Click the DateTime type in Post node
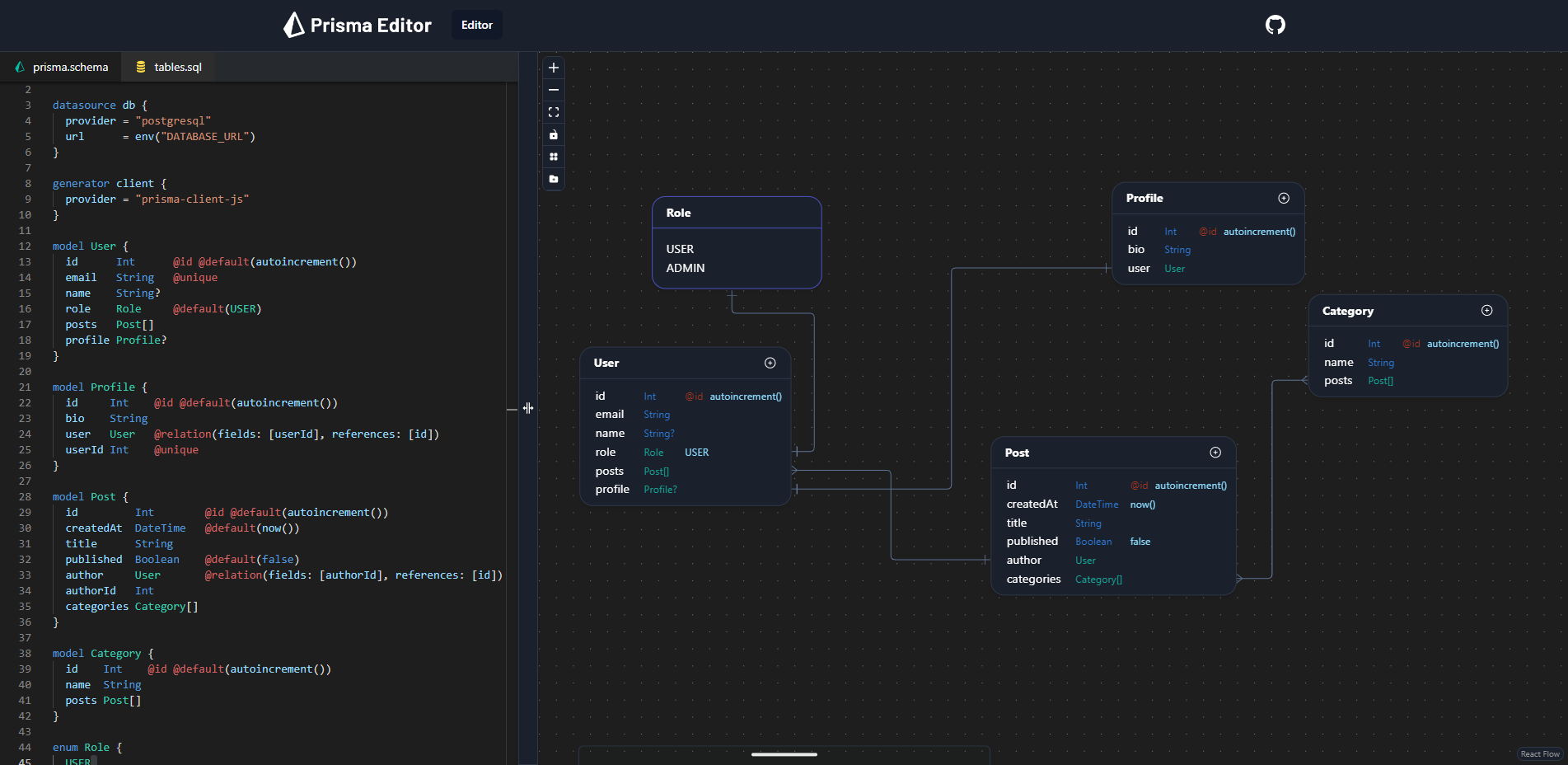This screenshot has height=765, width=1568. [x=1097, y=505]
